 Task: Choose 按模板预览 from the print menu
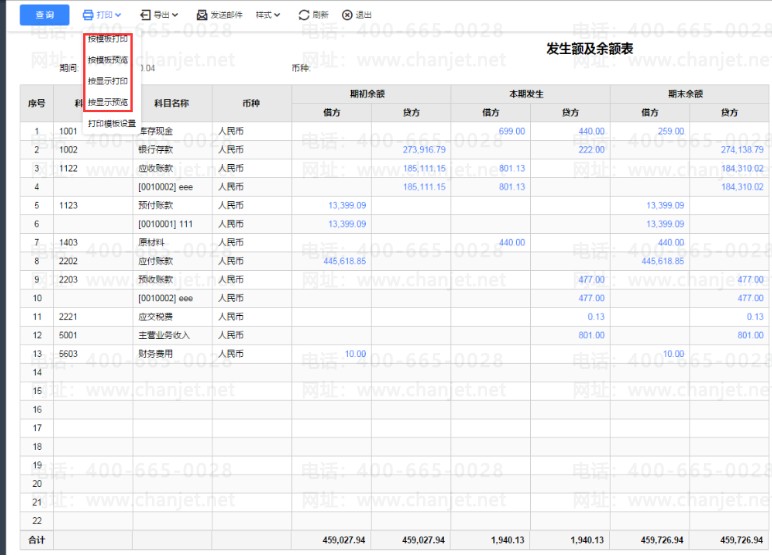[108, 60]
